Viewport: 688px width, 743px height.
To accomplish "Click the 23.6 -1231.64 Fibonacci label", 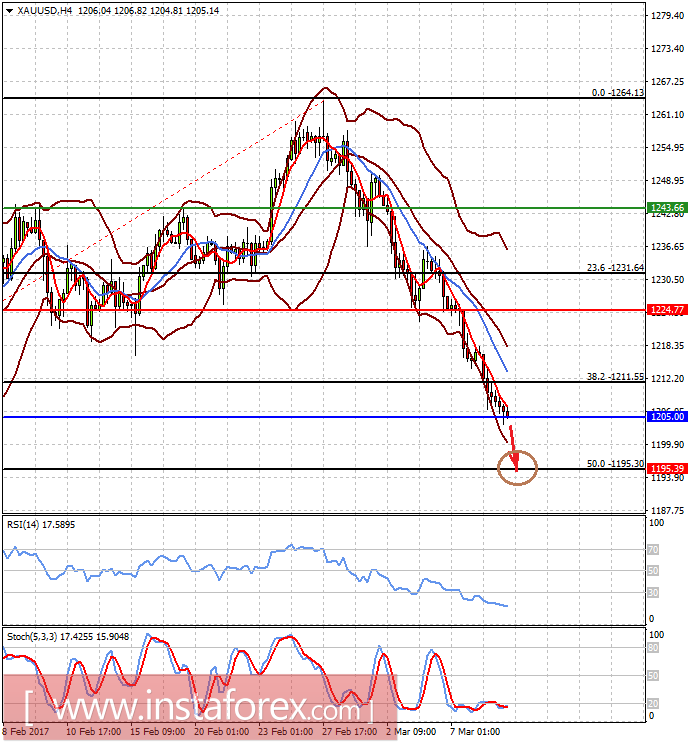I will click(614, 267).
